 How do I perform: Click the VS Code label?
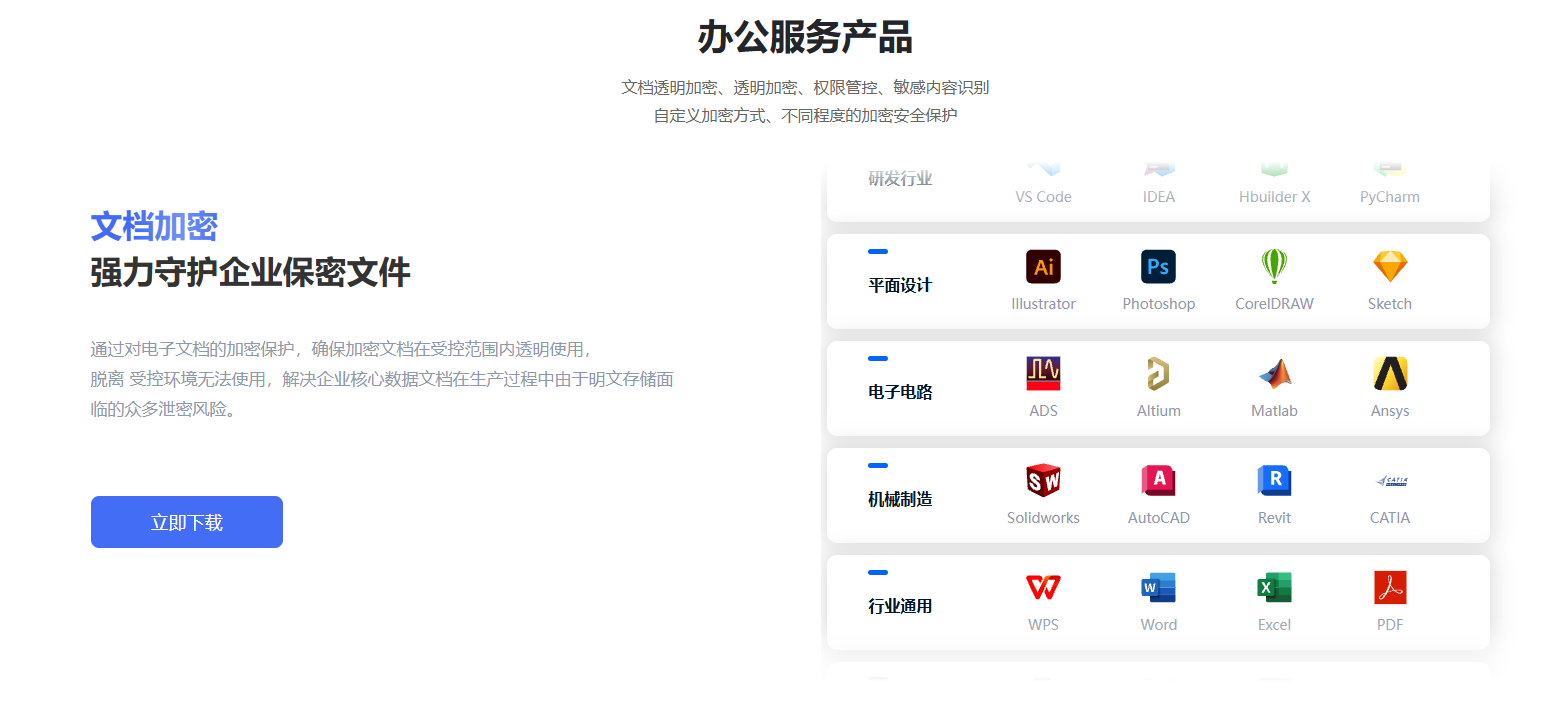(1043, 197)
